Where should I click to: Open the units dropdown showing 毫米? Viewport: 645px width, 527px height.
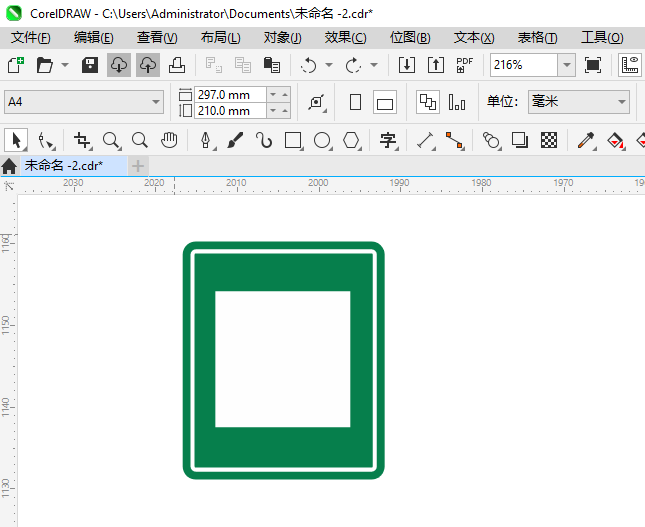pyautogui.click(x=579, y=102)
